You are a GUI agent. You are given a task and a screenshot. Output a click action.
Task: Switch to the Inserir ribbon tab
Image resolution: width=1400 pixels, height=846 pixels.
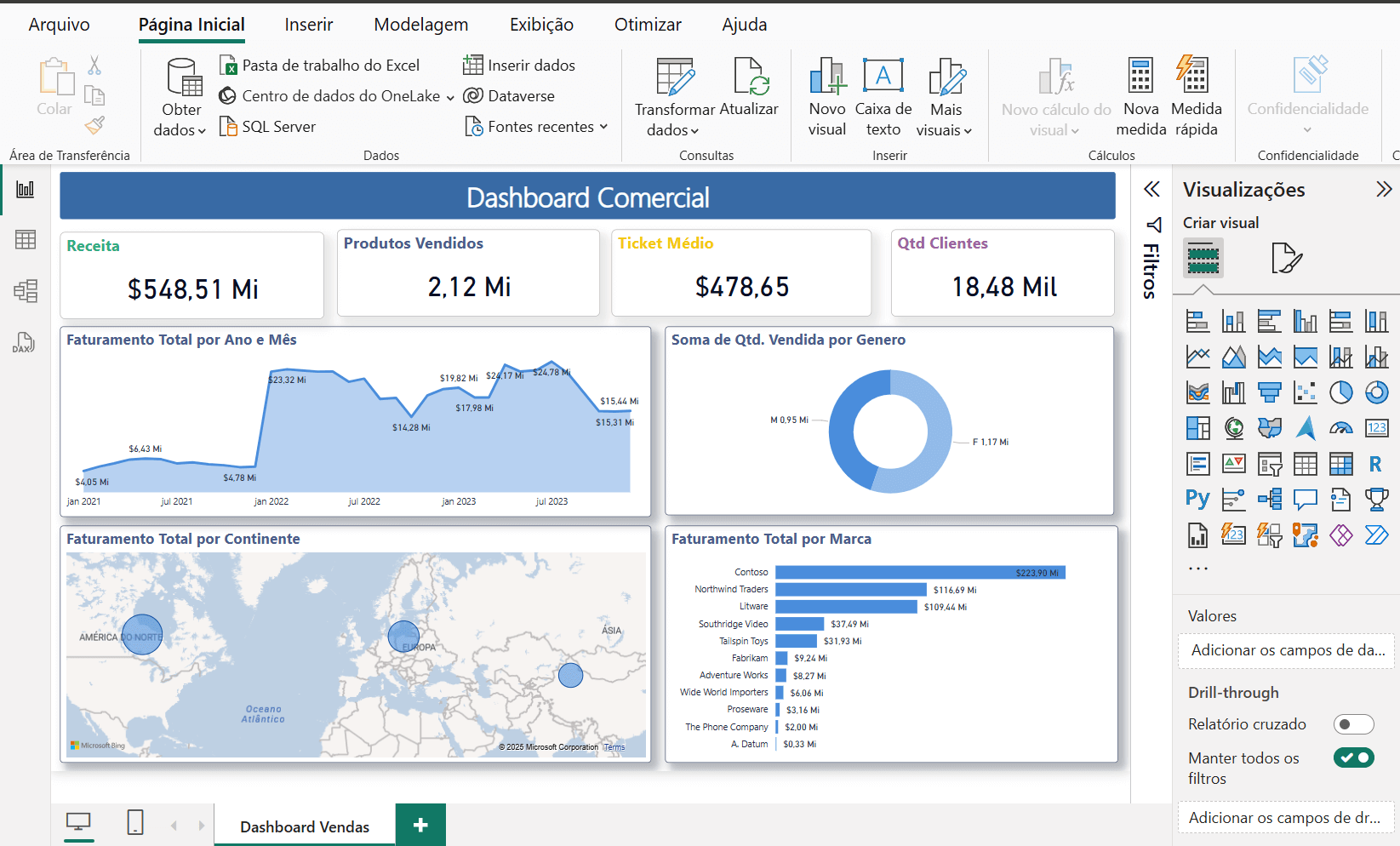tap(308, 25)
